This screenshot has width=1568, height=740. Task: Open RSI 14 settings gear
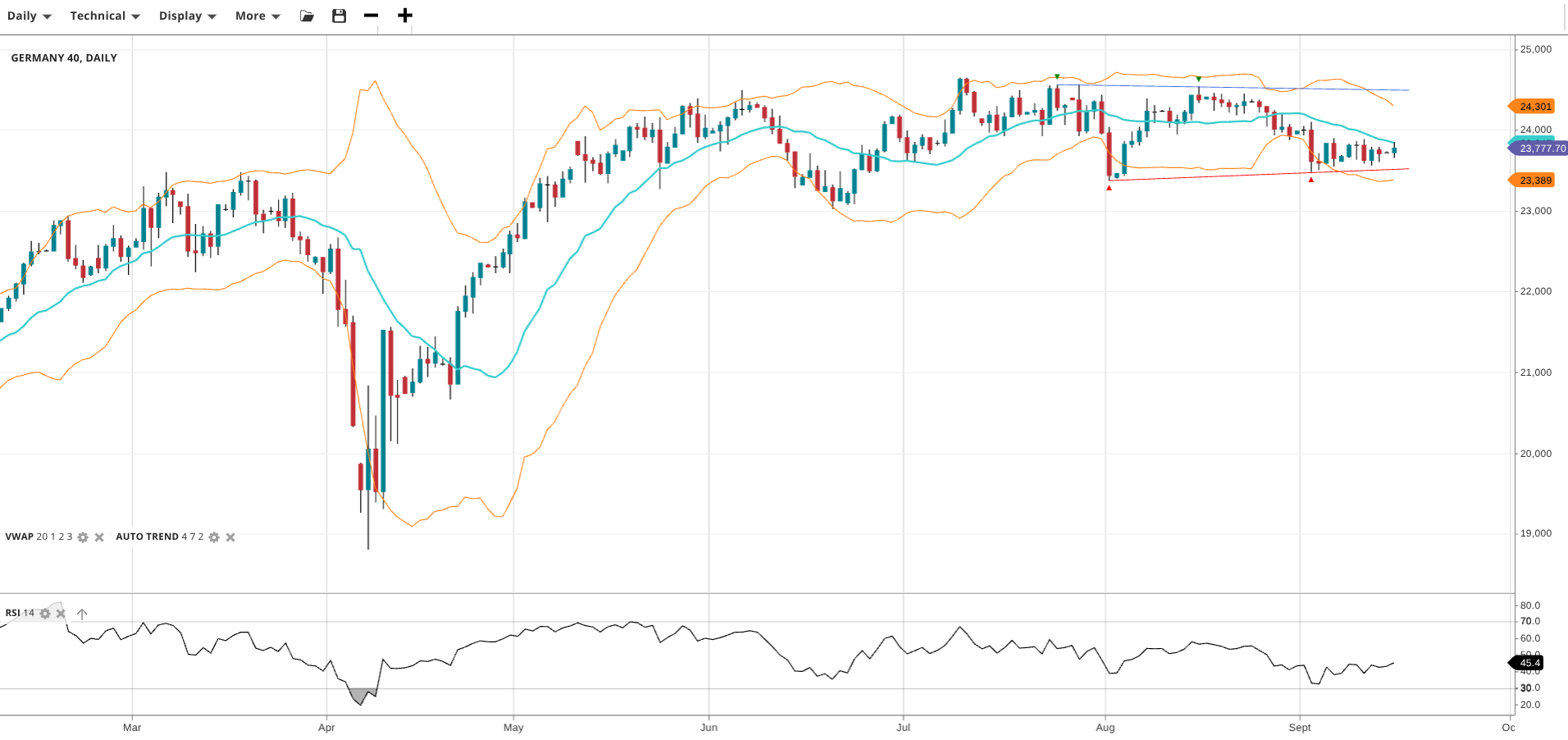45,614
